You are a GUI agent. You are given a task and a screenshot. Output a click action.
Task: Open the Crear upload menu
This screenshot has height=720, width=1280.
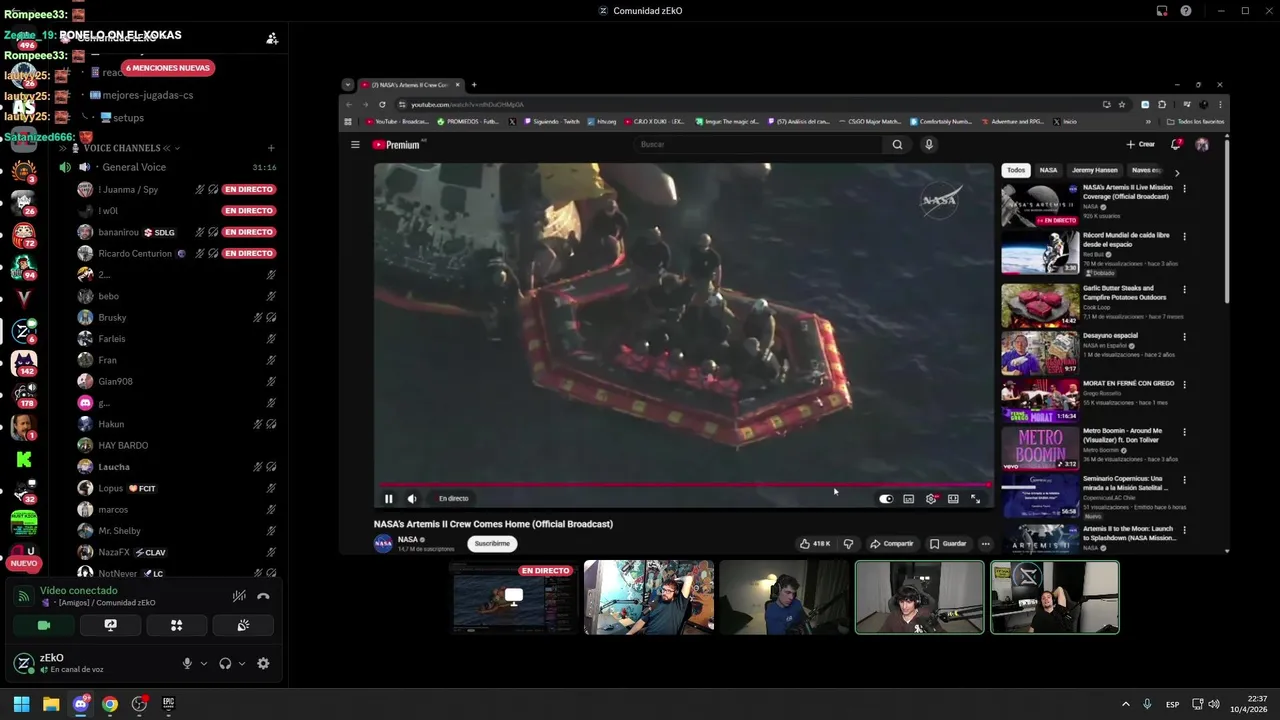(x=1141, y=144)
